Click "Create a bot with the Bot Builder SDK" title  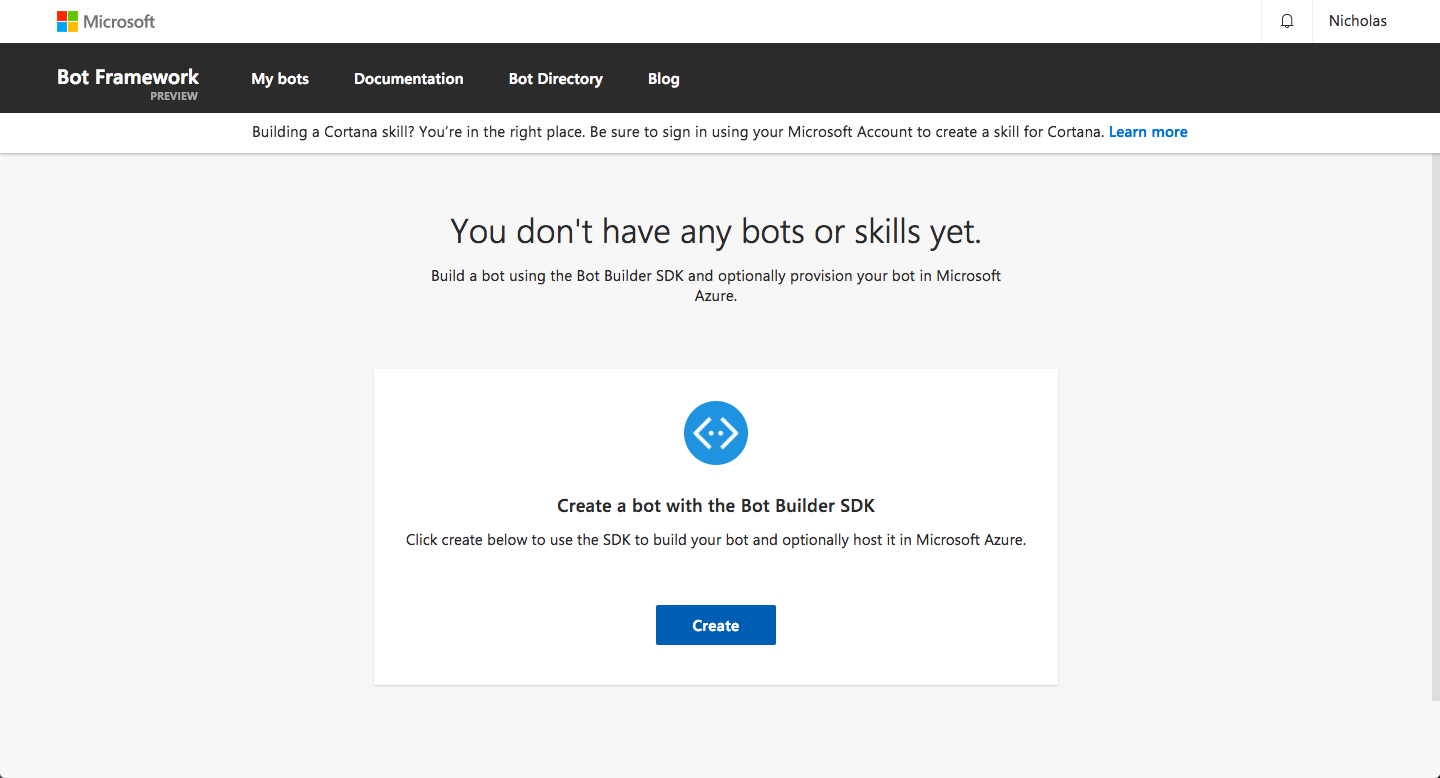pos(716,506)
